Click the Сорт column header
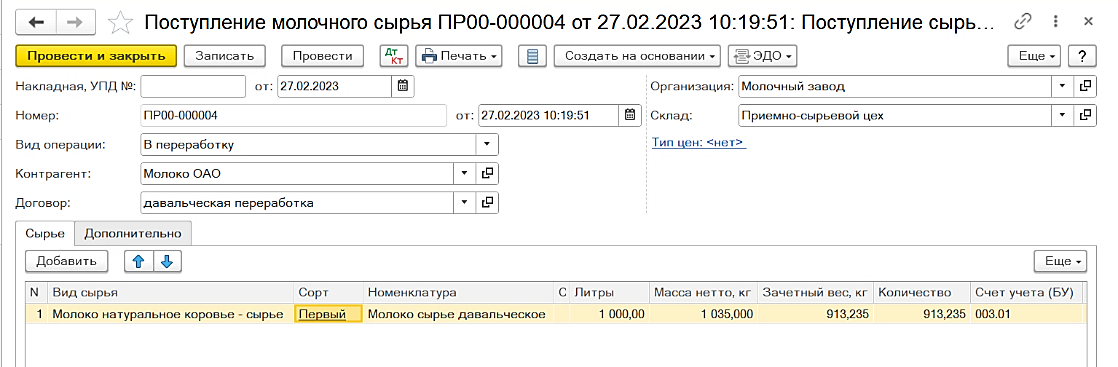This screenshot has height=367, width=1118. click(x=329, y=293)
